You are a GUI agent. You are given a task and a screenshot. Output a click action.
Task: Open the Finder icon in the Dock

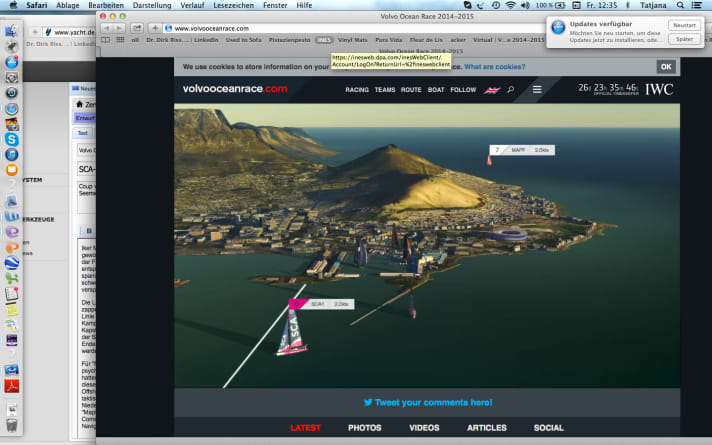[11, 31]
